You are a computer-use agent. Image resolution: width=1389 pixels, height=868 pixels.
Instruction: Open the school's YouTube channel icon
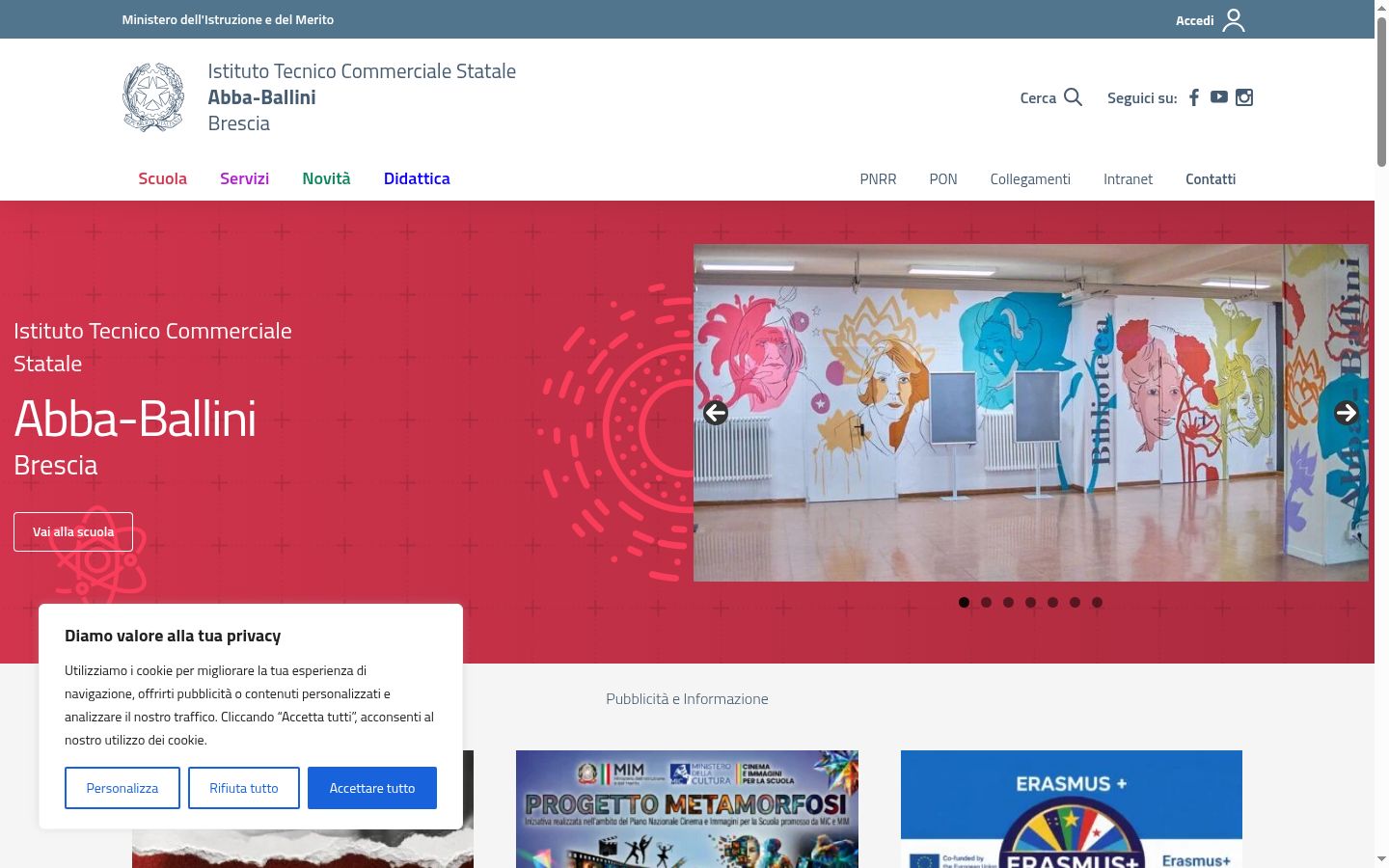coord(1219,96)
